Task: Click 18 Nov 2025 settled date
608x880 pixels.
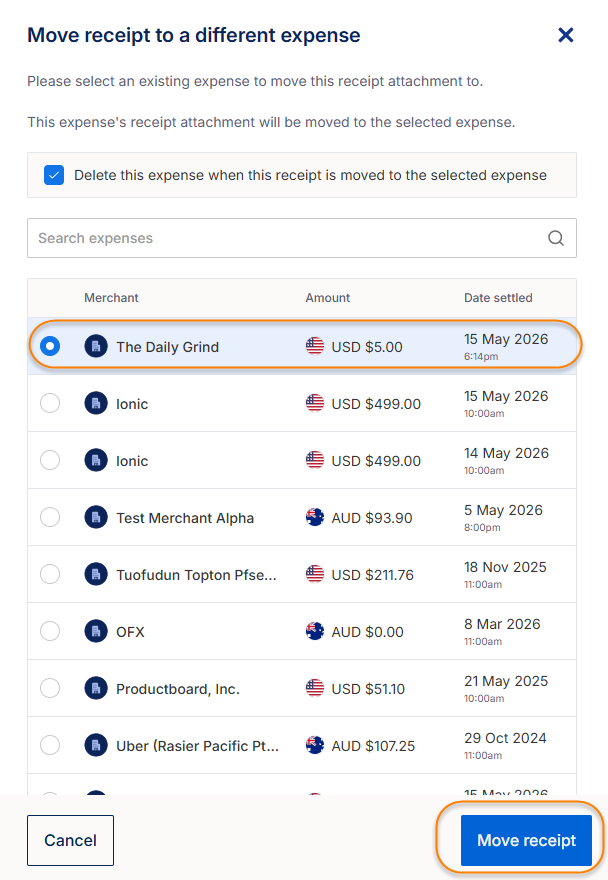Action: point(505,567)
